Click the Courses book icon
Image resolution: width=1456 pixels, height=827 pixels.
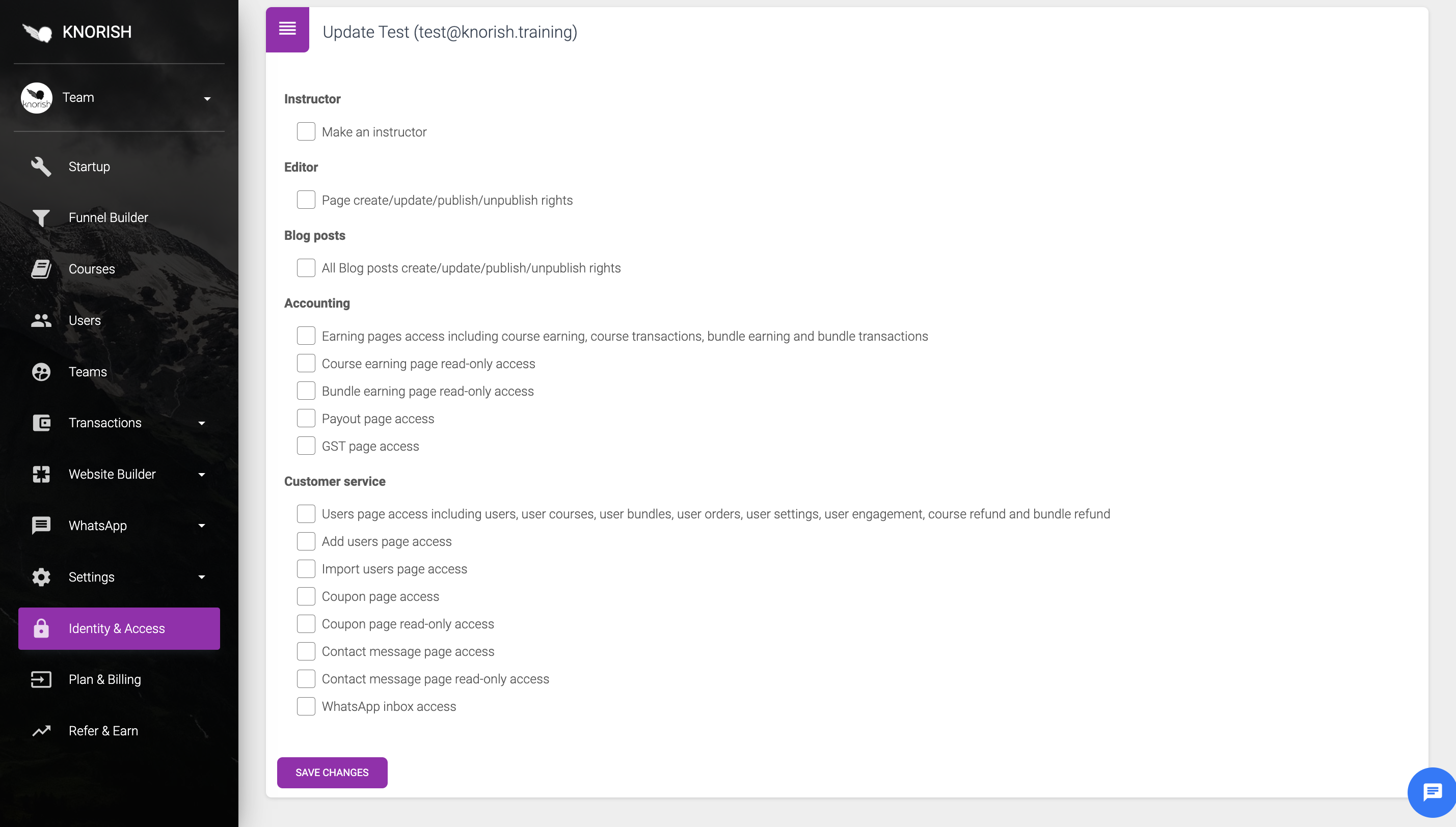click(x=41, y=269)
